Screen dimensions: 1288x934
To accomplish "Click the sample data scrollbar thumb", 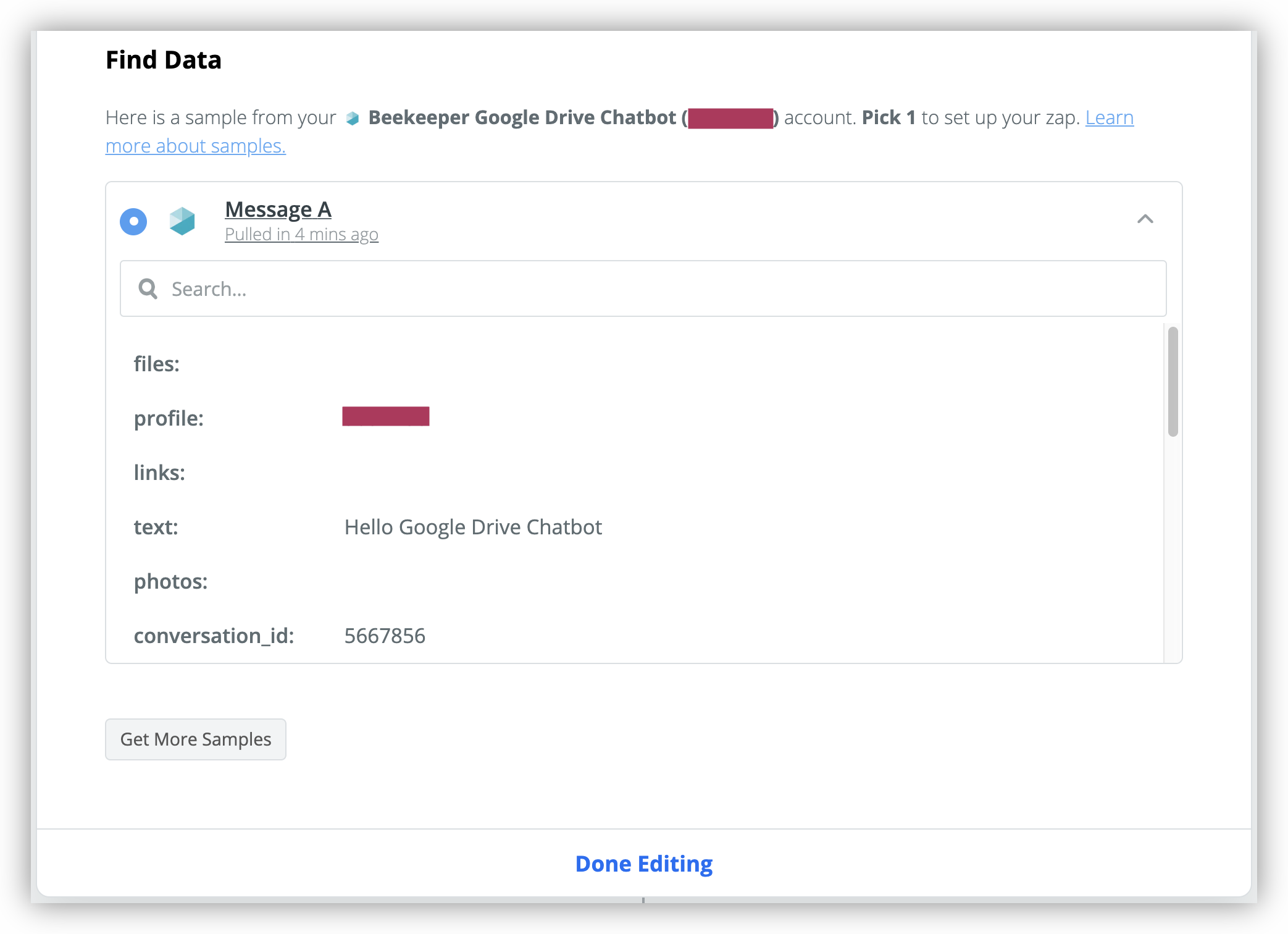I will pyautogui.click(x=1173, y=382).
